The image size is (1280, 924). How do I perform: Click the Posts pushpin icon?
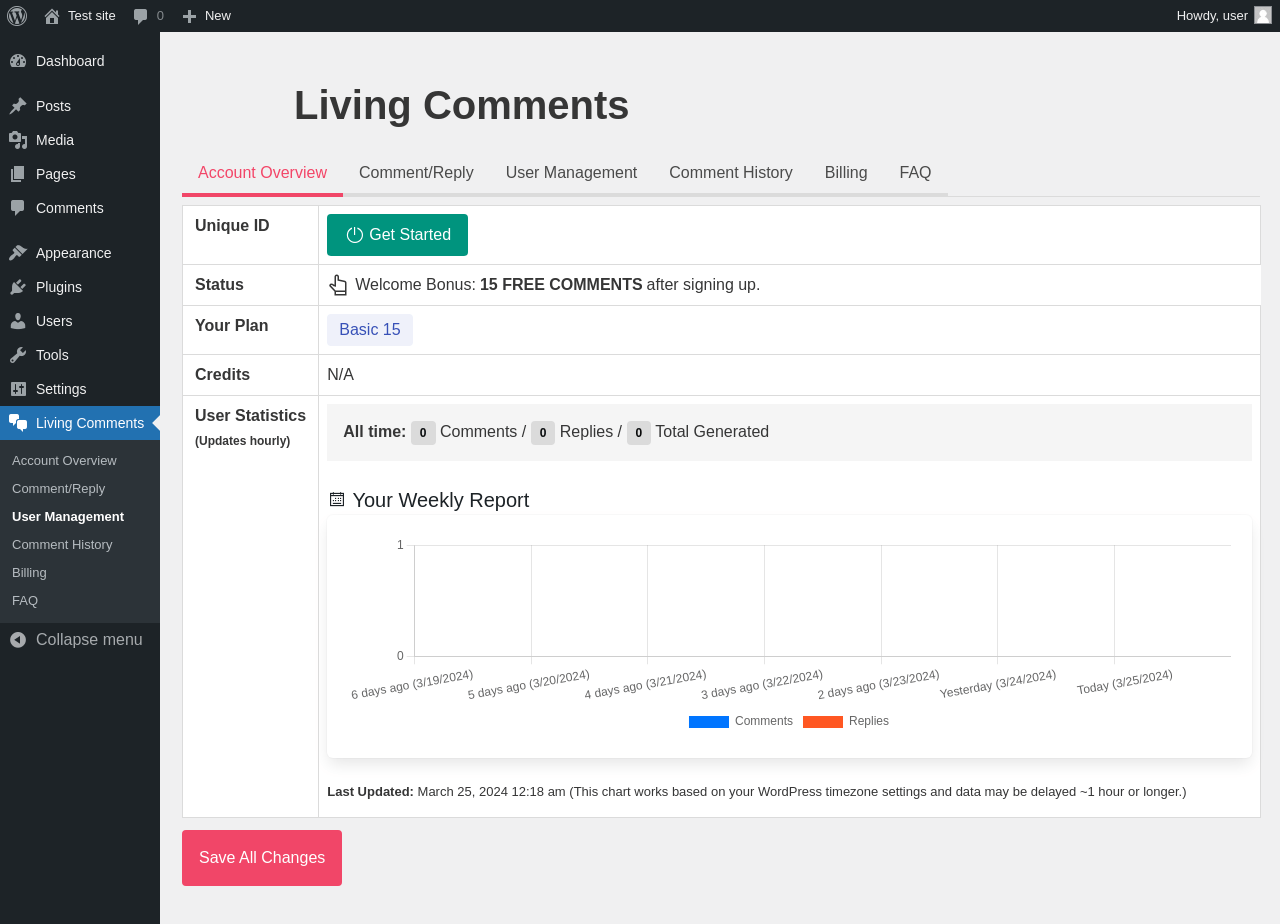(x=18, y=106)
